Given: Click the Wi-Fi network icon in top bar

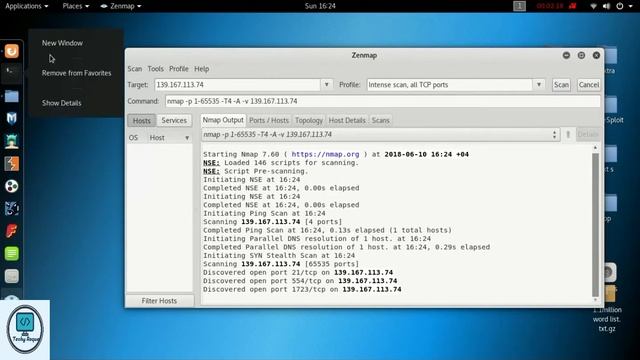Looking at the screenshot, I should [593, 6].
